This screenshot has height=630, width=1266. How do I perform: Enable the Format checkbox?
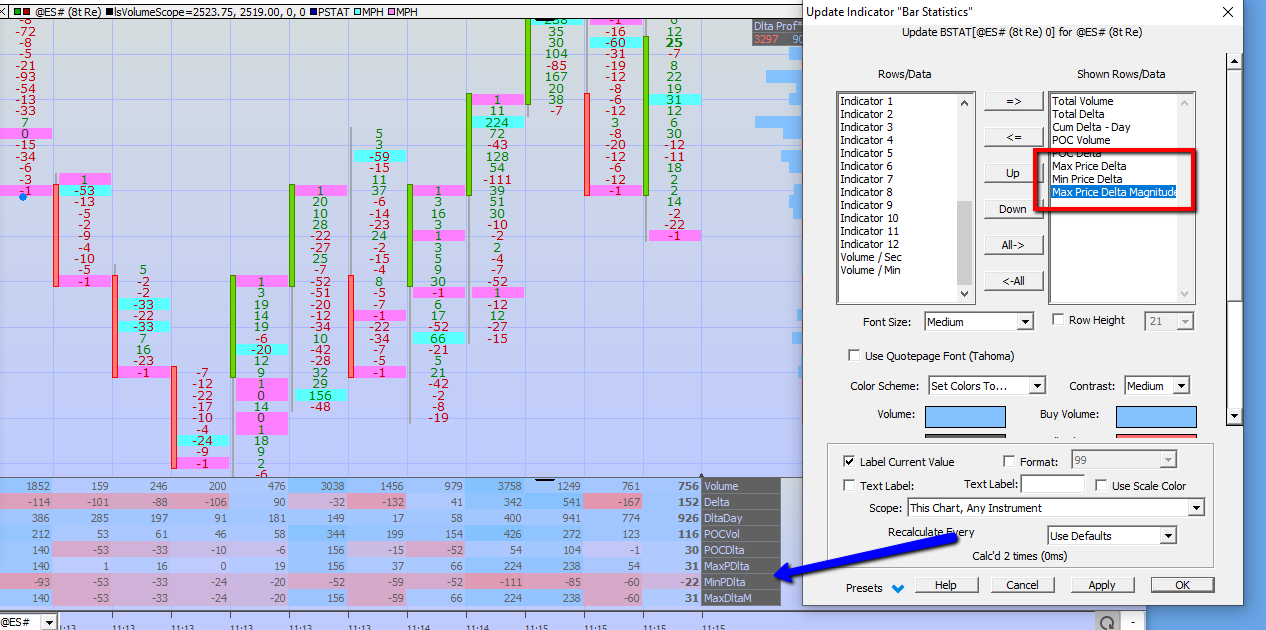(1008, 462)
